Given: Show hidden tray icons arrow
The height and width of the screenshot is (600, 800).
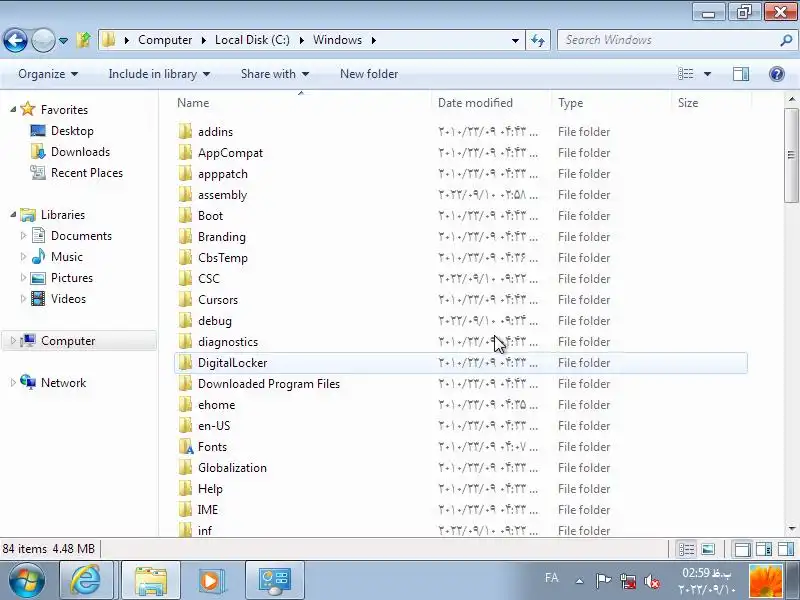Looking at the screenshot, I should (x=580, y=581).
